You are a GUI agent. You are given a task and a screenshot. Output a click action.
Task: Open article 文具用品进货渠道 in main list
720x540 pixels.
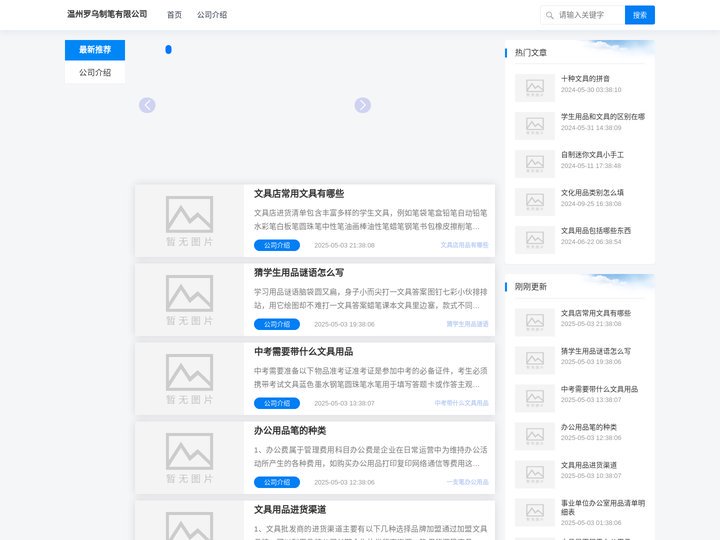pyautogui.click(x=290, y=510)
